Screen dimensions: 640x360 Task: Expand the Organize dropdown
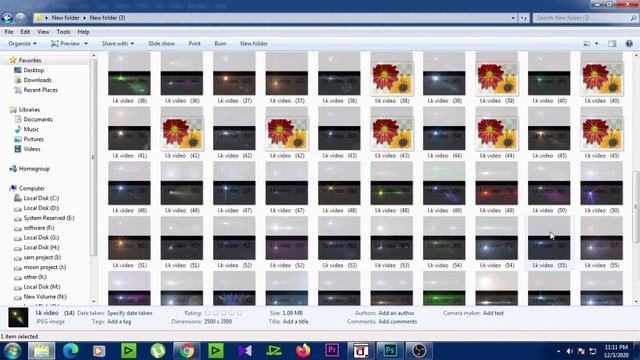tap(22, 43)
